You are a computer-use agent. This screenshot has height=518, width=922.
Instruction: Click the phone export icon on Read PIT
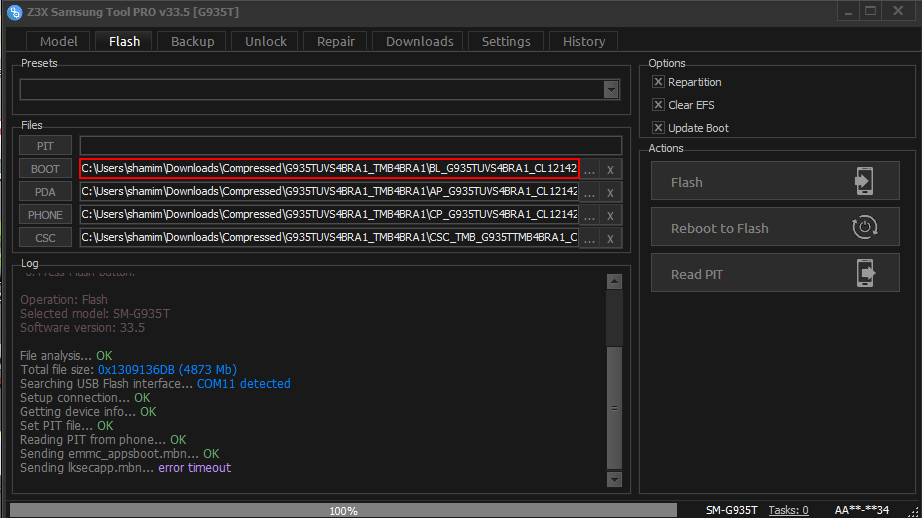pos(865,273)
